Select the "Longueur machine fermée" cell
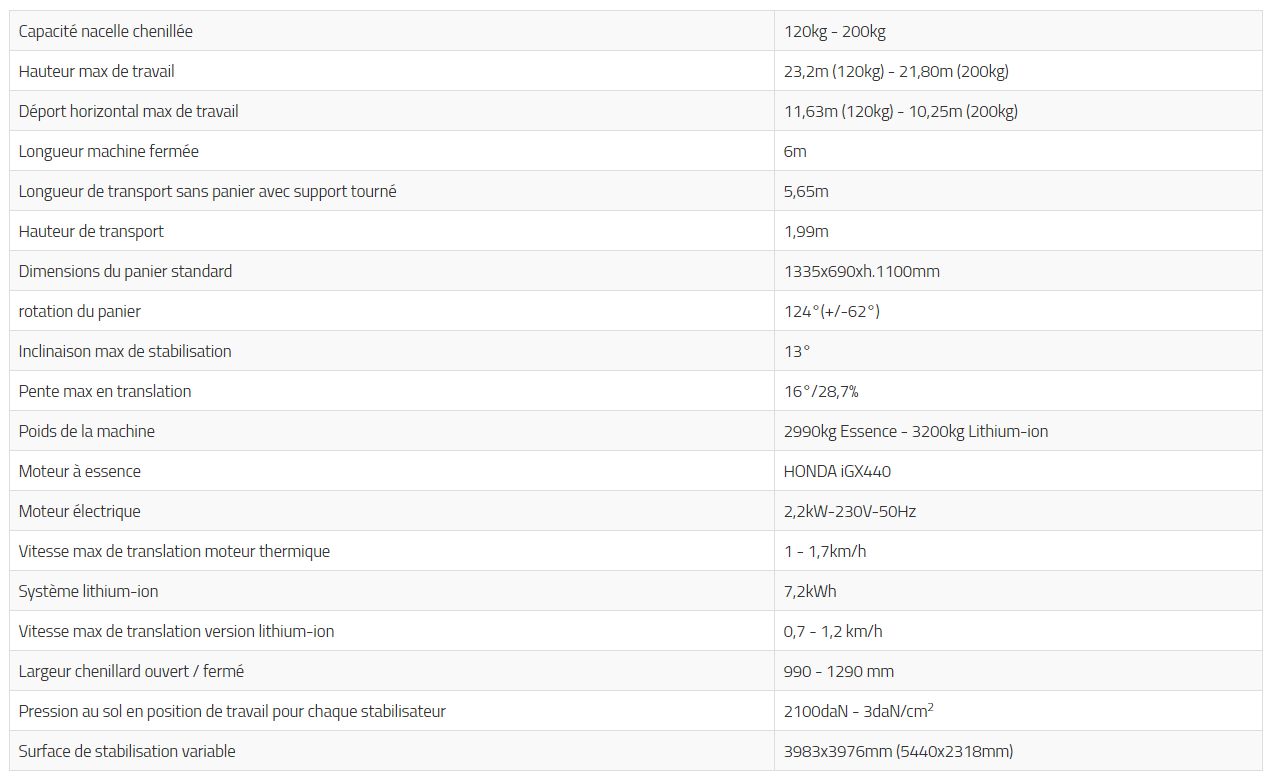The image size is (1274, 782). pos(108,151)
